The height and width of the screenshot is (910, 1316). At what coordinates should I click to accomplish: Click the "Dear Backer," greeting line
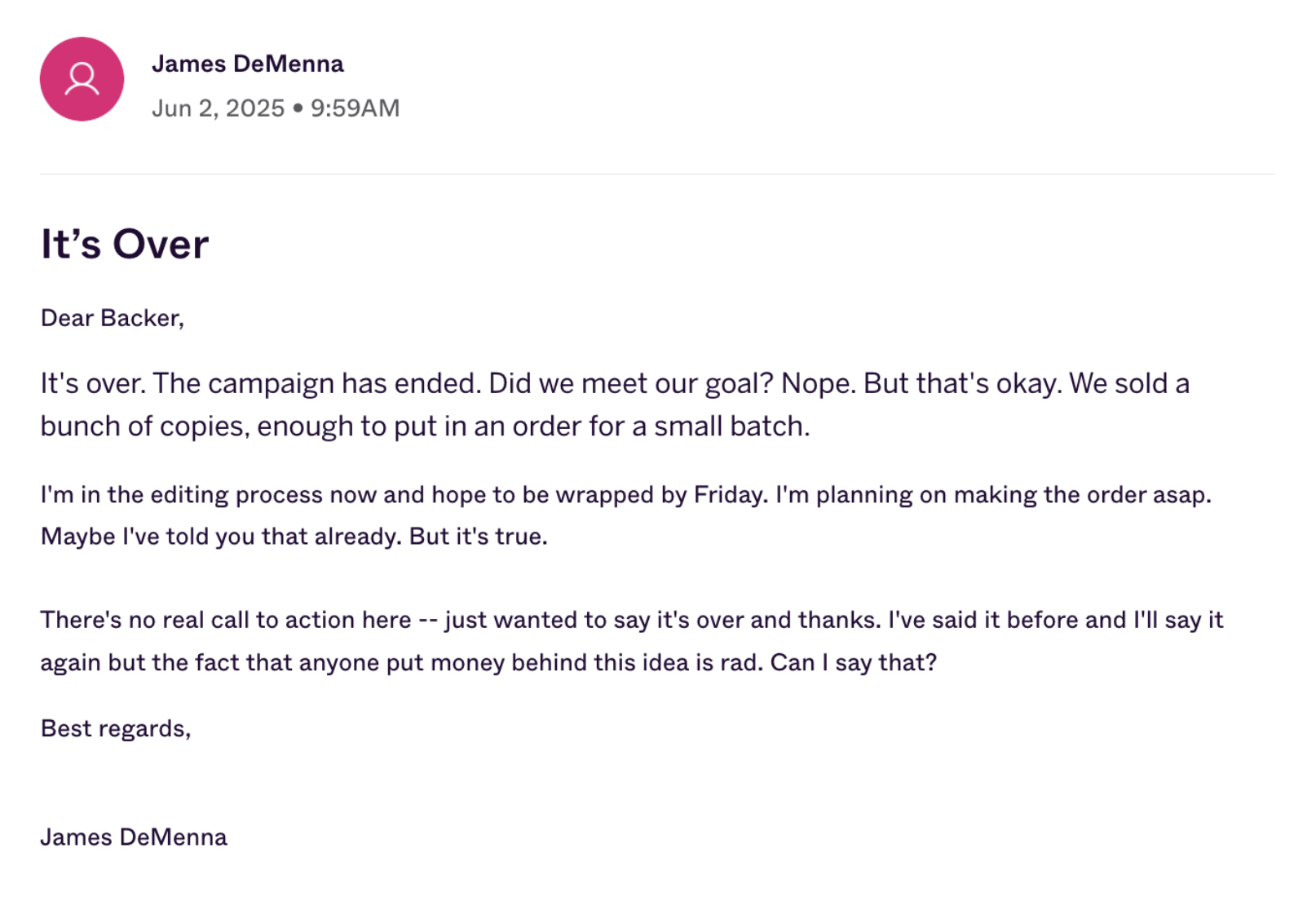pos(113,318)
